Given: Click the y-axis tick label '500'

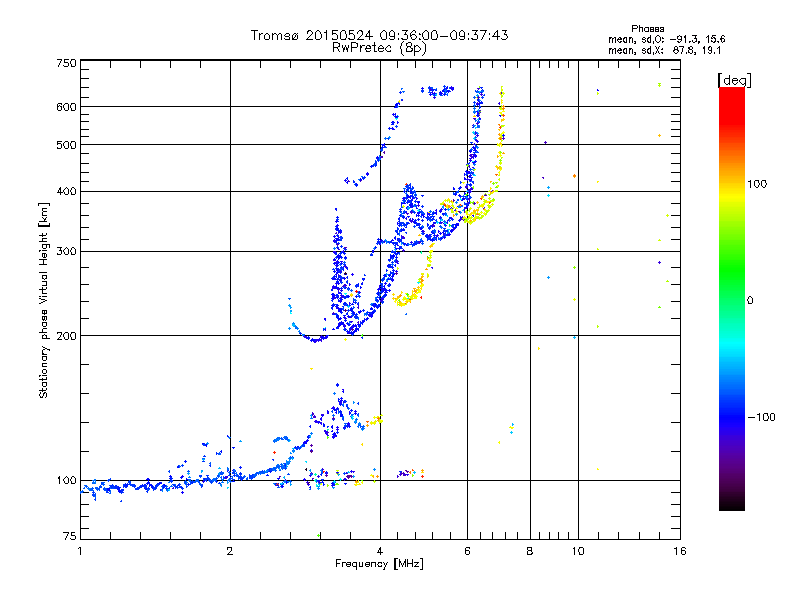Looking at the screenshot, I should point(66,145).
